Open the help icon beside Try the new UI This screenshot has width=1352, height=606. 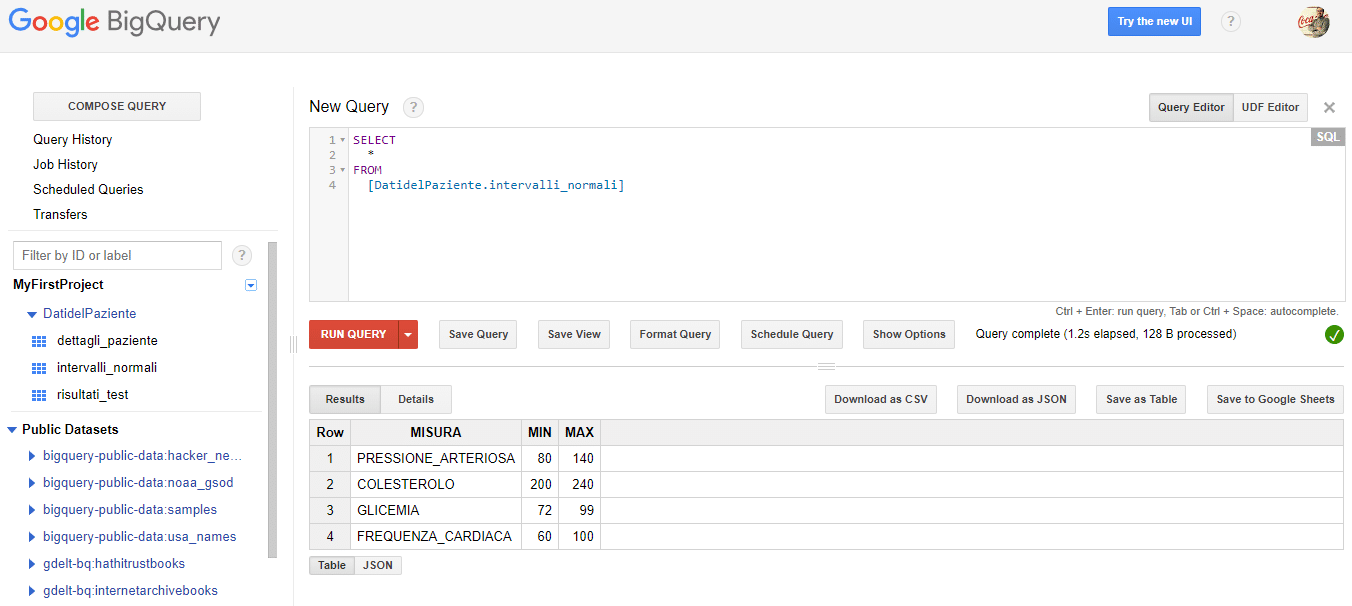pos(1231,21)
